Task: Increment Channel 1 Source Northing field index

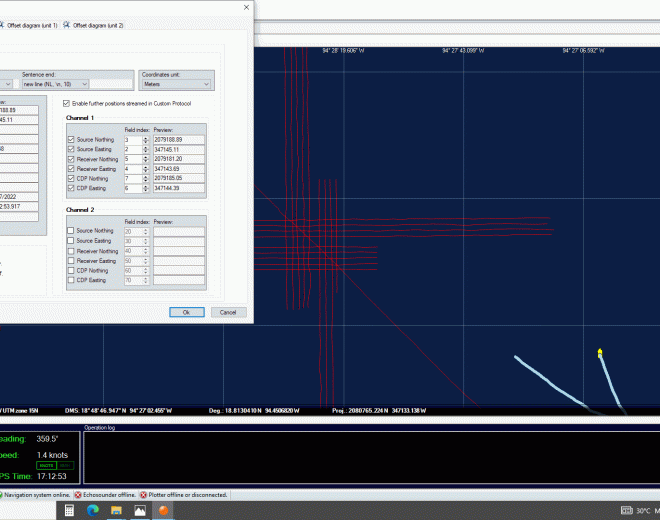Action: pyautogui.click(x=146, y=137)
